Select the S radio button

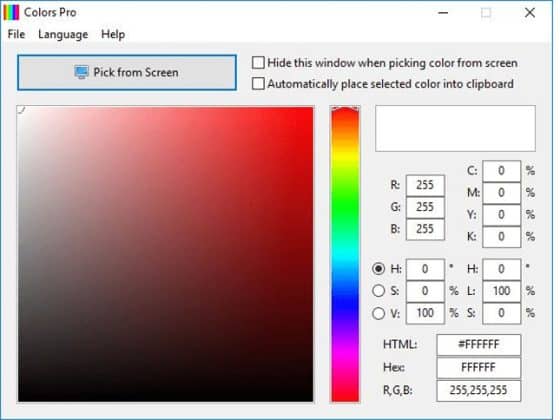click(379, 291)
